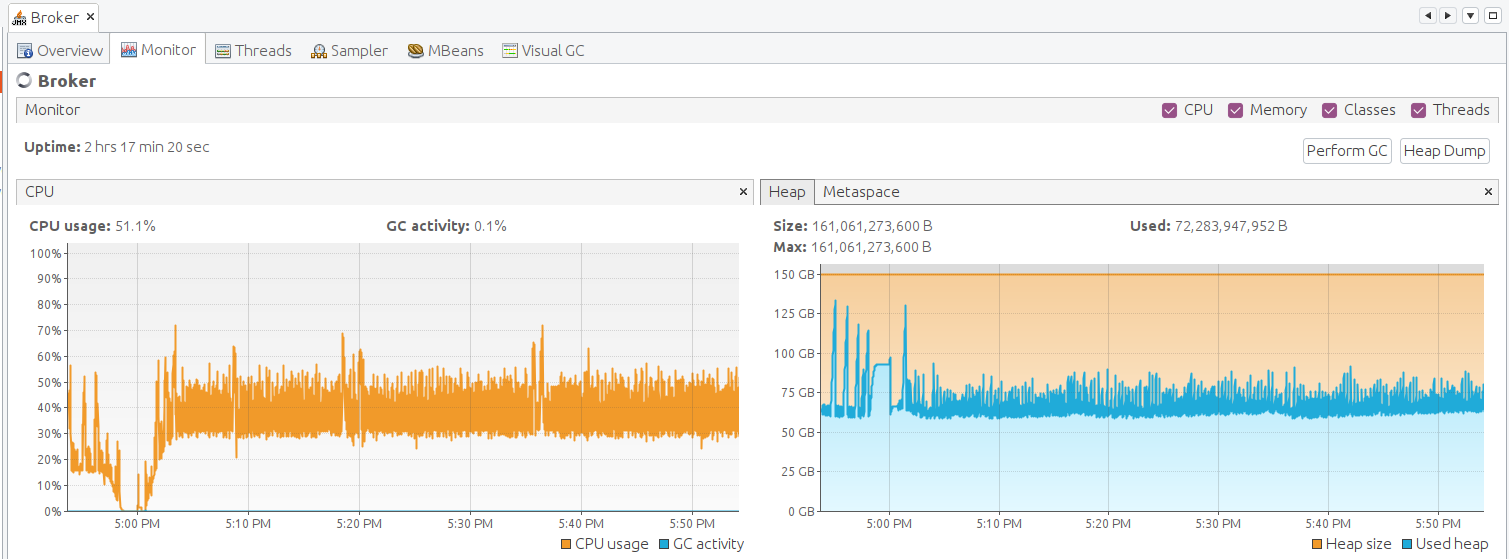Click the scroll tabs left arrow
The width and height of the screenshot is (1509, 559).
(1427, 16)
